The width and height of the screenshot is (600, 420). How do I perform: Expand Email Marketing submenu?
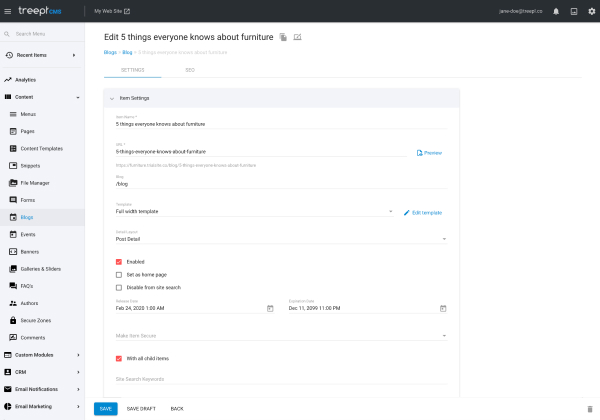pyautogui.click(x=78, y=406)
